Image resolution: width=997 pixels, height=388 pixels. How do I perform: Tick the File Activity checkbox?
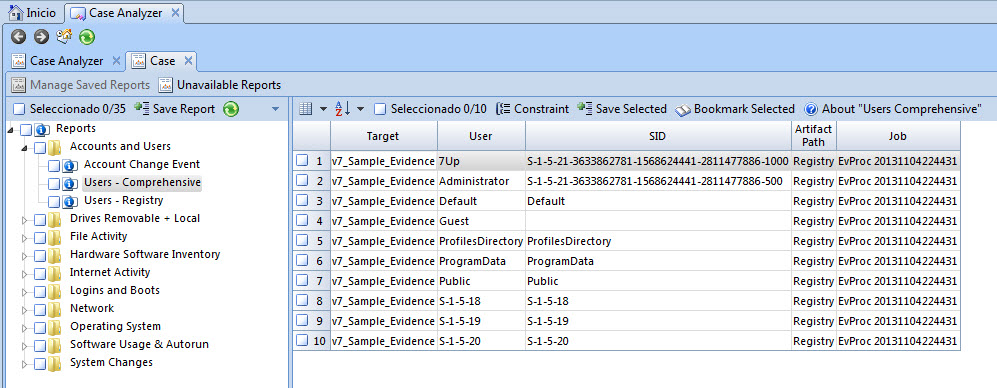pyautogui.click(x=40, y=238)
